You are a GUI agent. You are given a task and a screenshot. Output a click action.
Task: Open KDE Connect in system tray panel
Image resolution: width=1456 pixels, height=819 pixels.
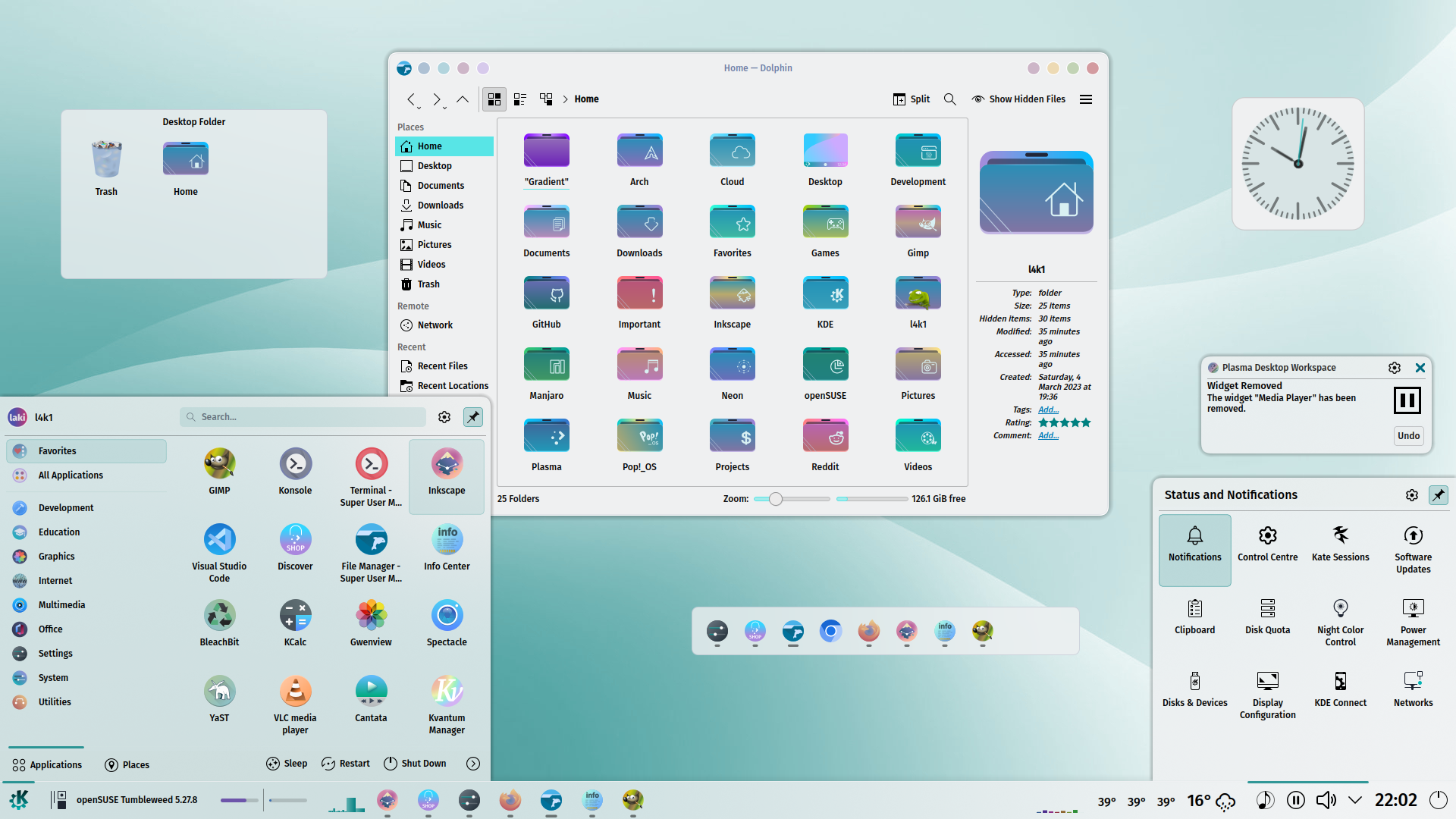pyautogui.click(x=1340, y=689)
